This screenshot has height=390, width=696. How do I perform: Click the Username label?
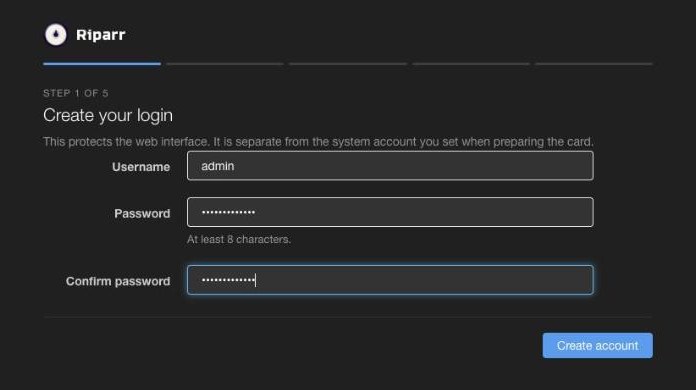coord(141,167)
